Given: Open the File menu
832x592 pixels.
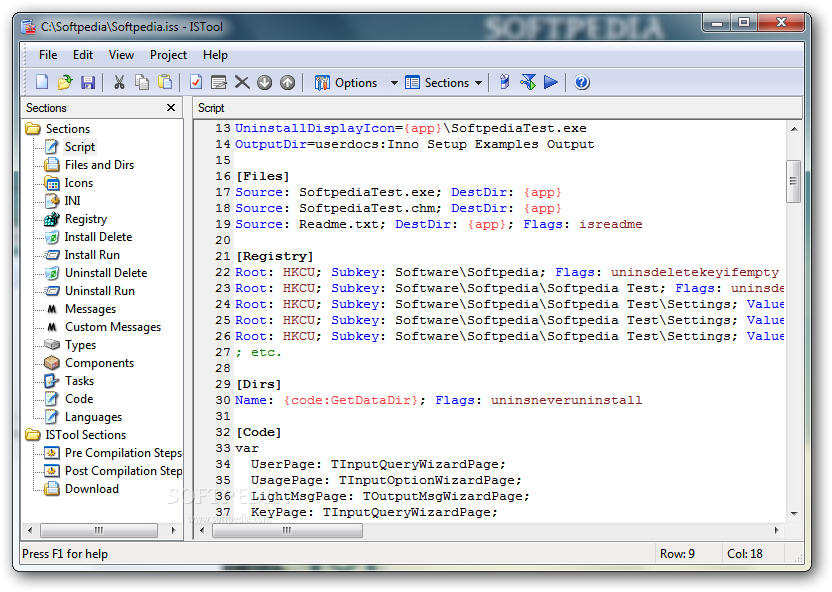Looking at the screenshot, I should [48, 55].
